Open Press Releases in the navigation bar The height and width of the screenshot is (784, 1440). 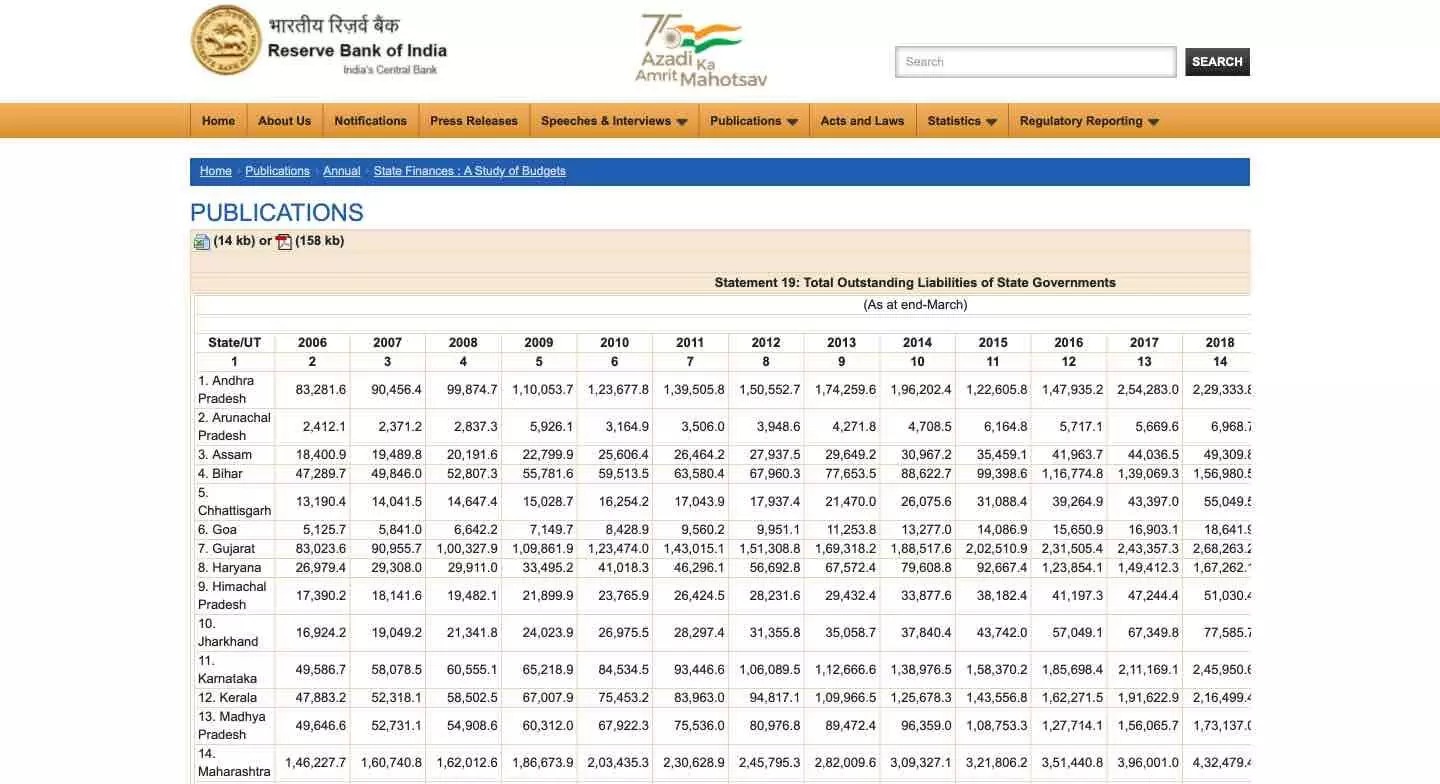coord(474,121)
